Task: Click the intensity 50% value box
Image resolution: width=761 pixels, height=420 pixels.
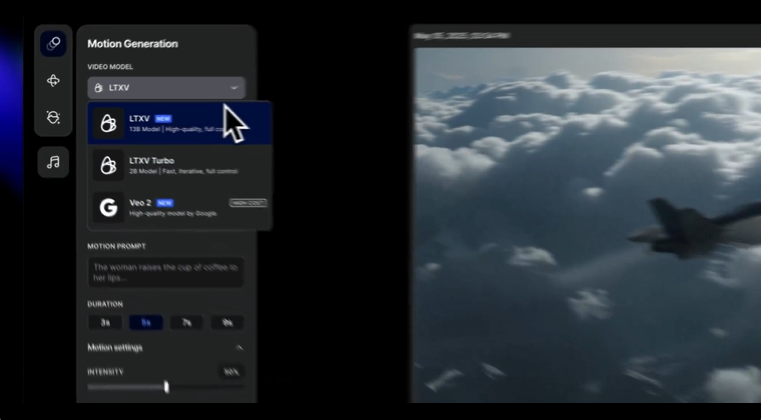Action: 231,372
